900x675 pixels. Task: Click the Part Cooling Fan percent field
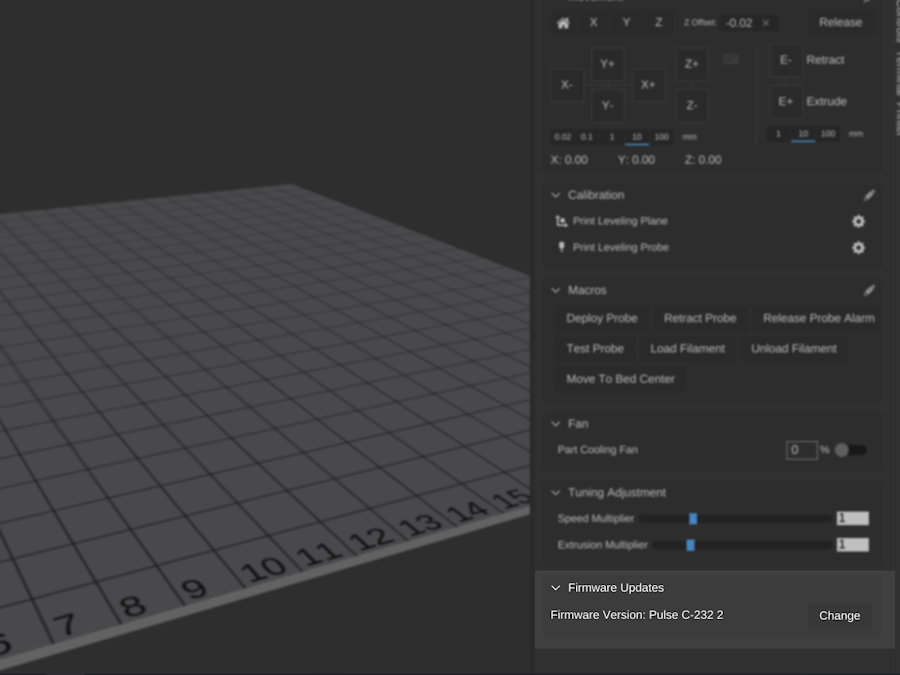[x=801, y=450]
